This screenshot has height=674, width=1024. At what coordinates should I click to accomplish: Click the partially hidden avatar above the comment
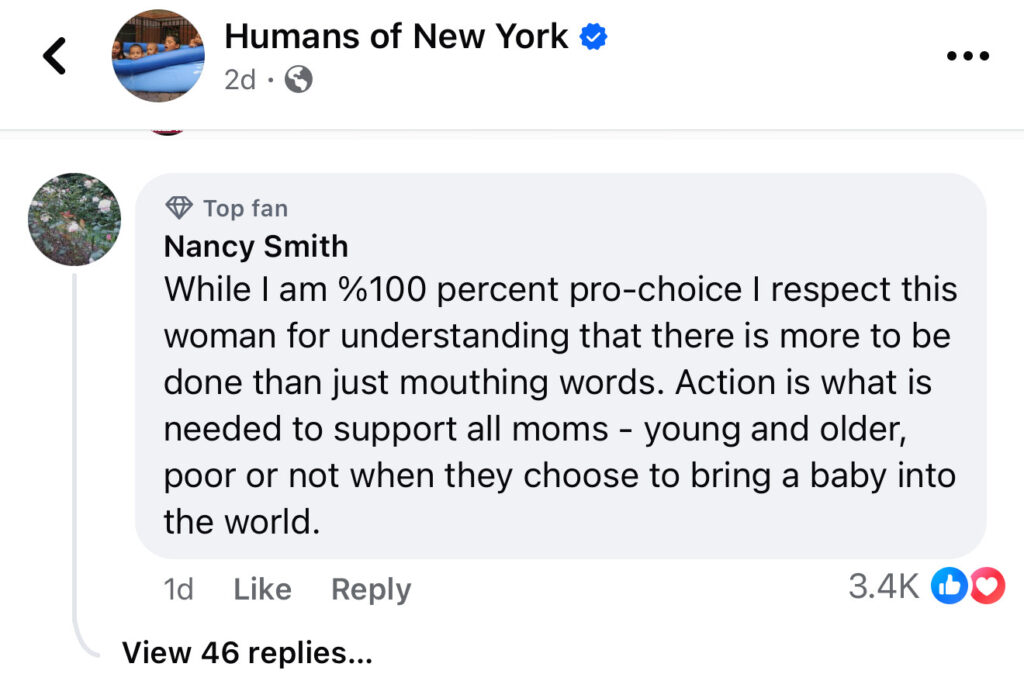[x=168, y=130]
